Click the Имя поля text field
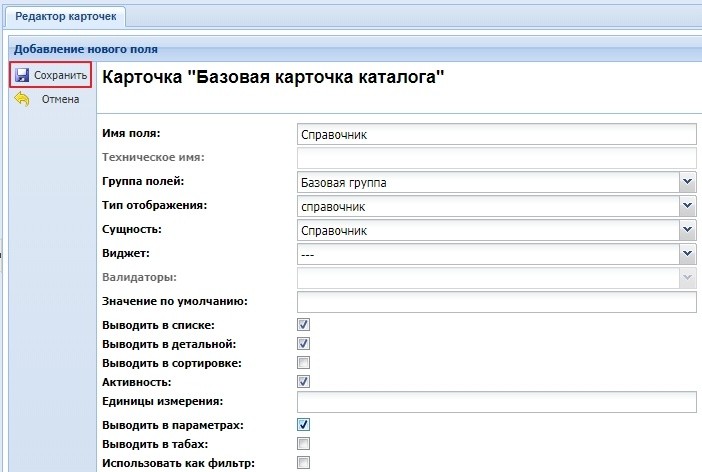This screenshot has width=702, height=472. pos(496,134)
